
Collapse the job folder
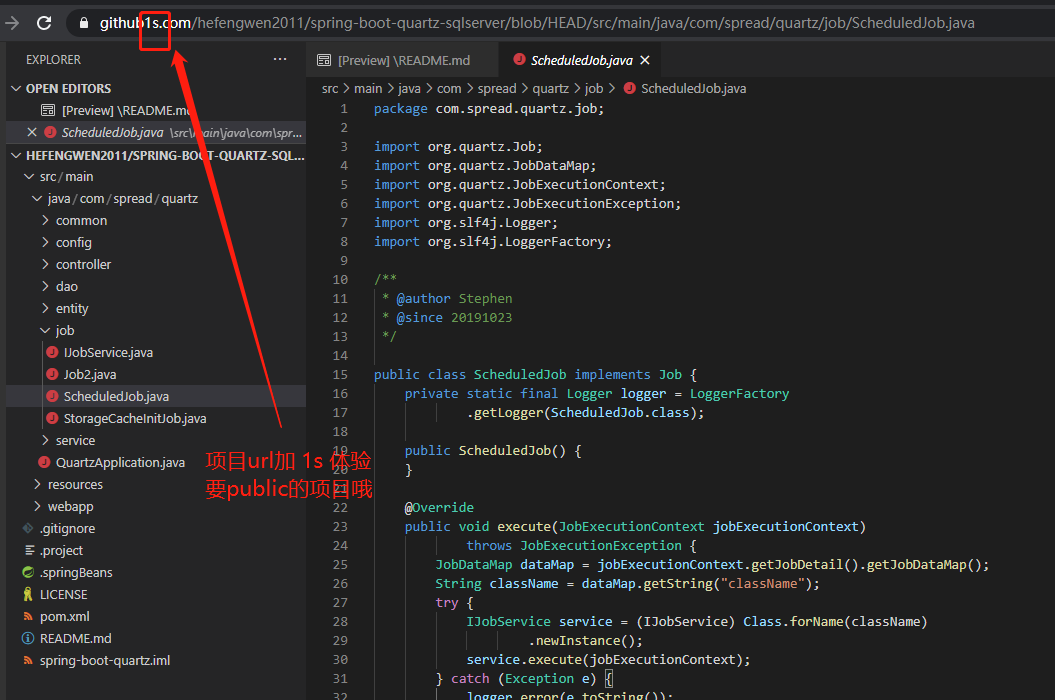click(45, 330)
